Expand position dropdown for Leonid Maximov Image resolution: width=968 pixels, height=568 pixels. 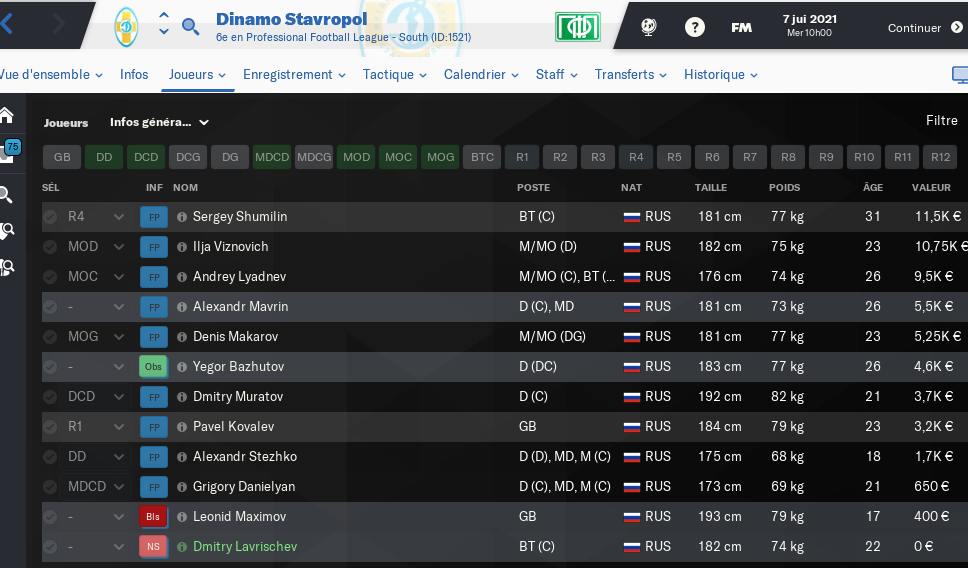click(119, 517)
